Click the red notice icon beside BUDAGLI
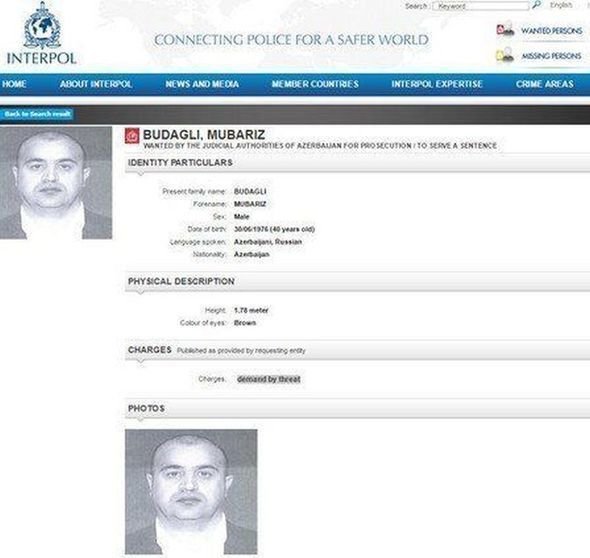 pyautogui.click(x=132, y=136)
